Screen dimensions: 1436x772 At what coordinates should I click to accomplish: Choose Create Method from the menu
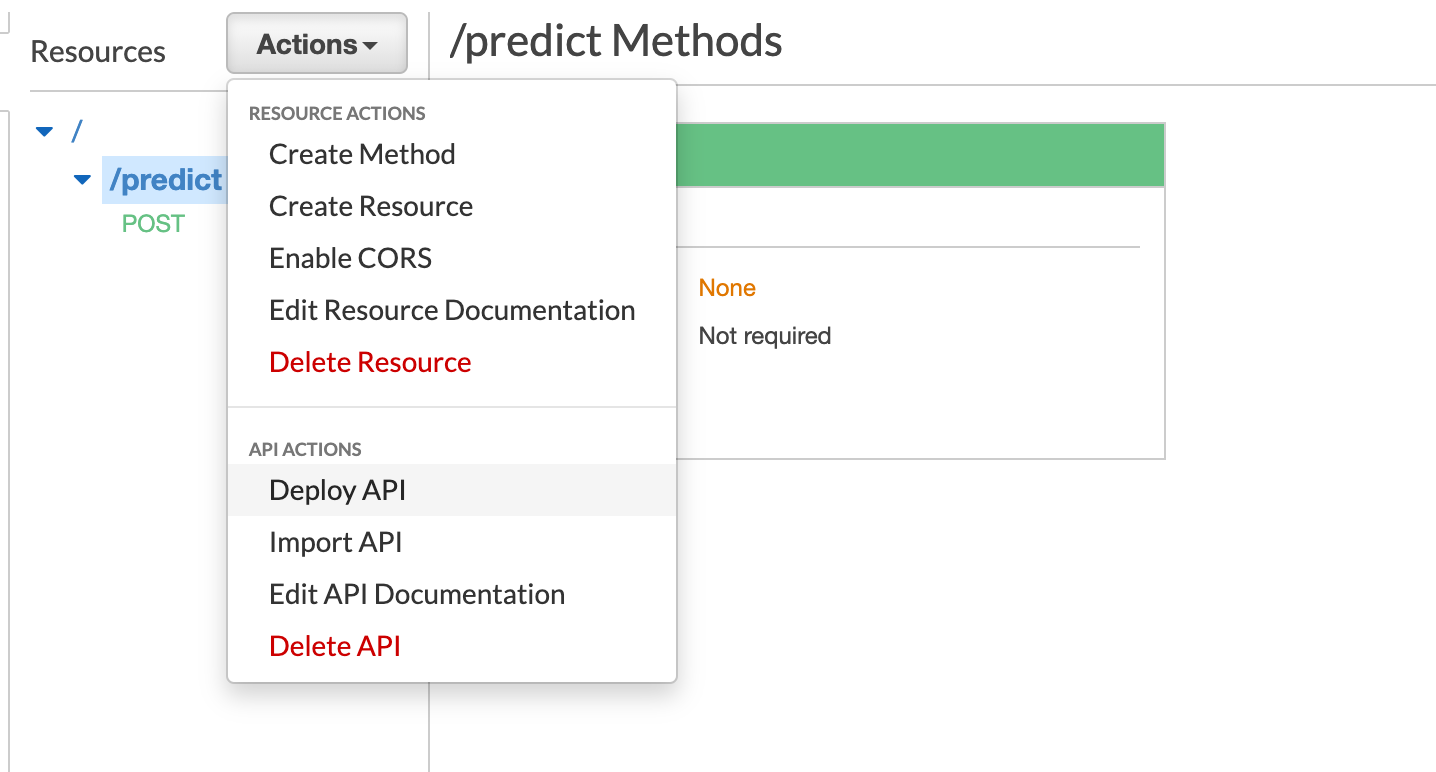coord(362,154)
